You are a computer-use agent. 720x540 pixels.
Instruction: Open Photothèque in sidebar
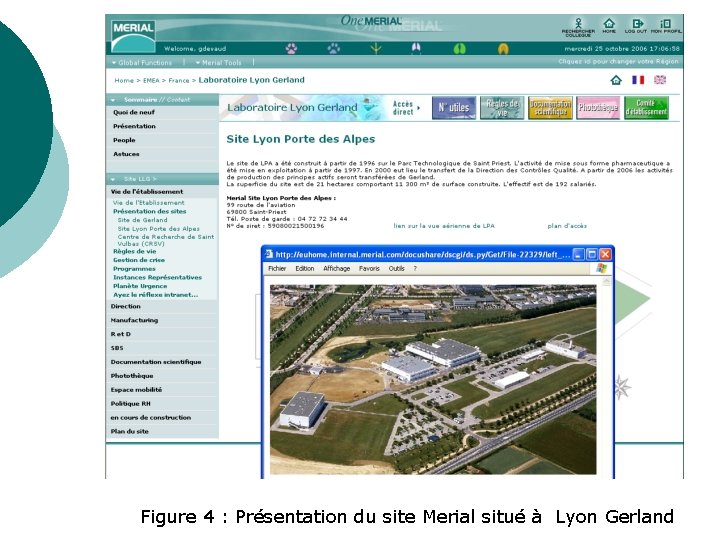[132, 376]
